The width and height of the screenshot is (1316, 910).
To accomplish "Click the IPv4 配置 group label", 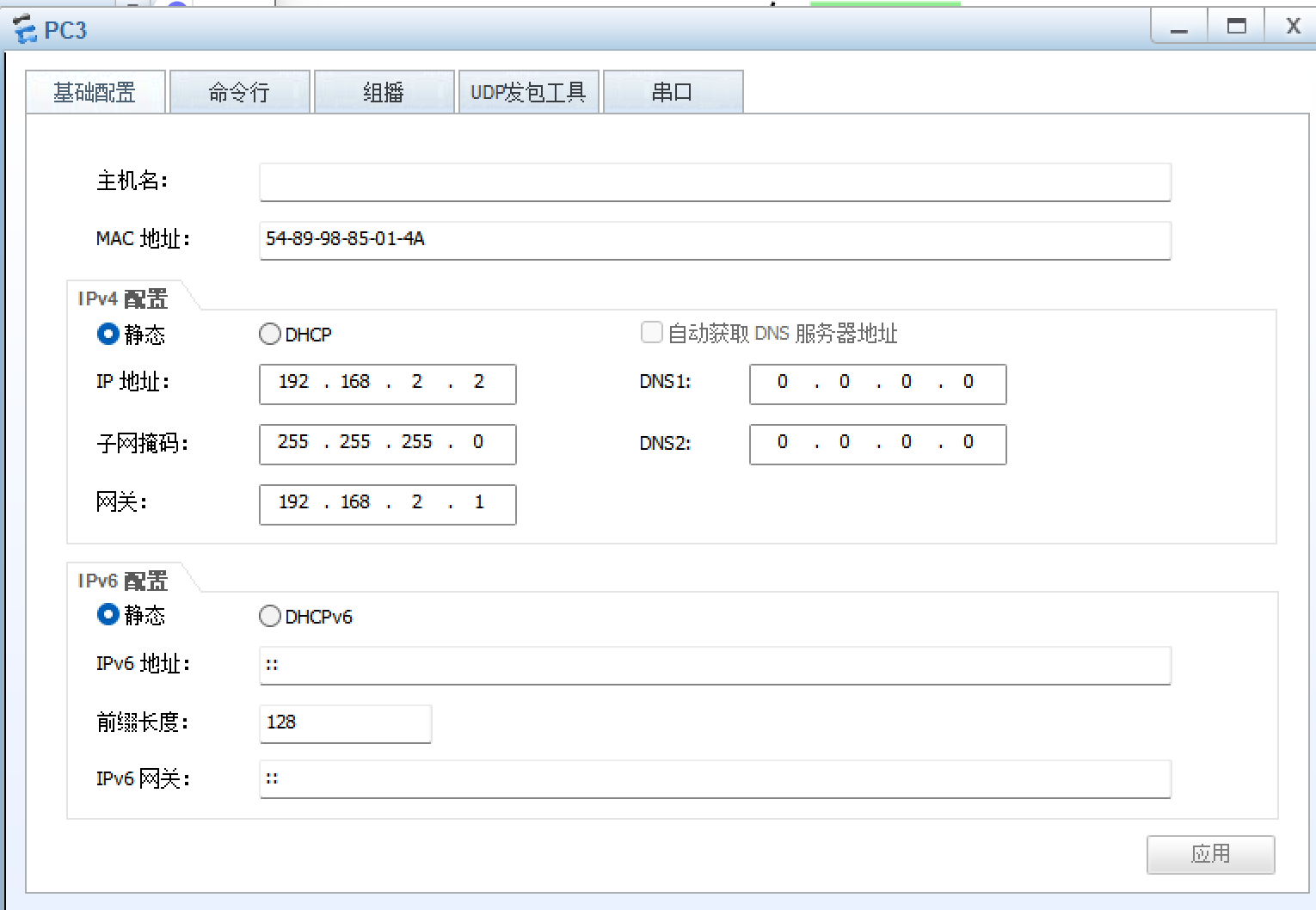I will pyautogui.click(x=123, y=299).
